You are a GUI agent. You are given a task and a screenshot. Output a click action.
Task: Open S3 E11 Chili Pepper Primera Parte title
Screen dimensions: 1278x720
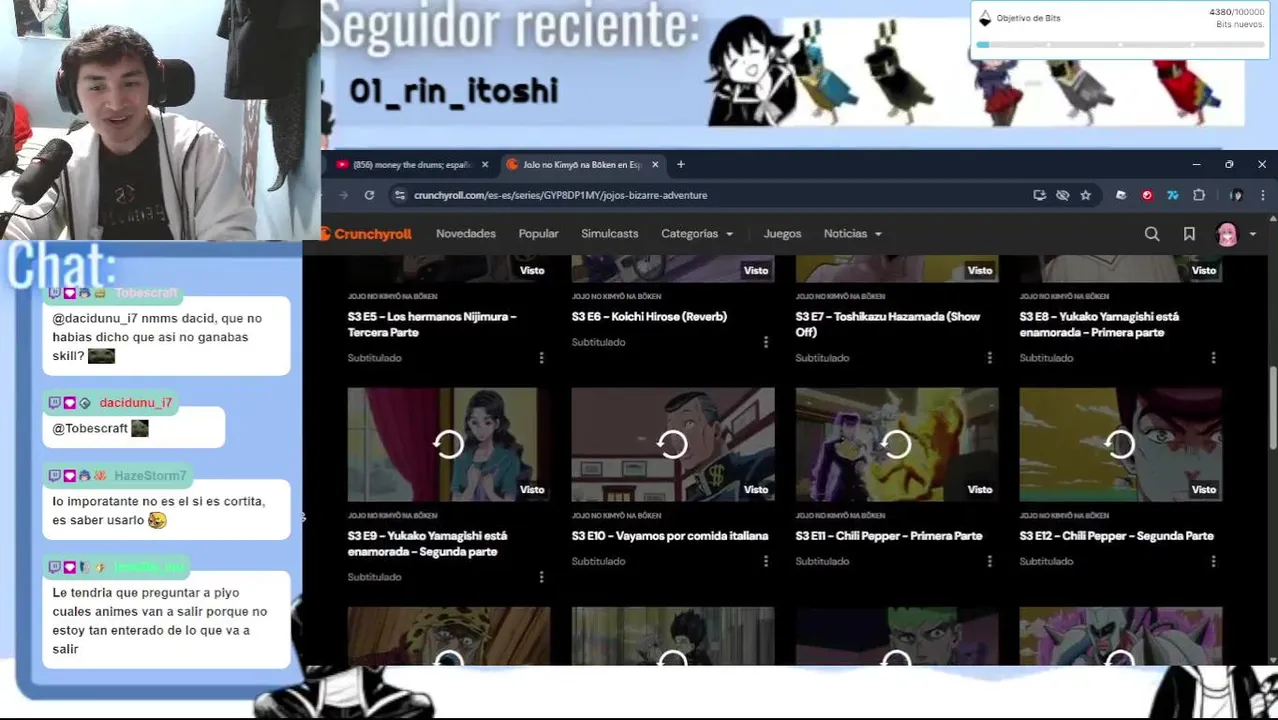tap(889, 536)
